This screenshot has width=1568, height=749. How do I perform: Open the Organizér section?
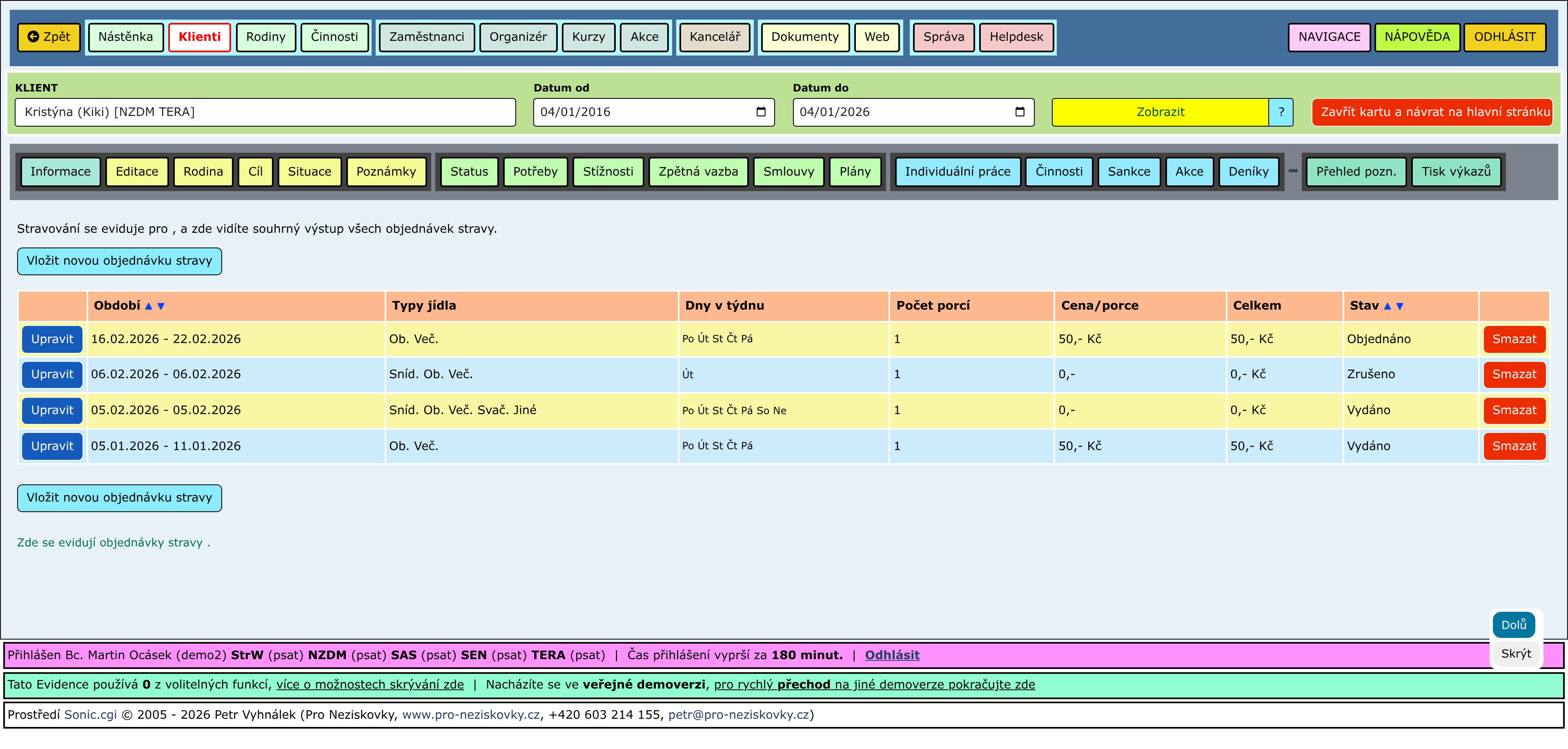[x=519, y=37]
